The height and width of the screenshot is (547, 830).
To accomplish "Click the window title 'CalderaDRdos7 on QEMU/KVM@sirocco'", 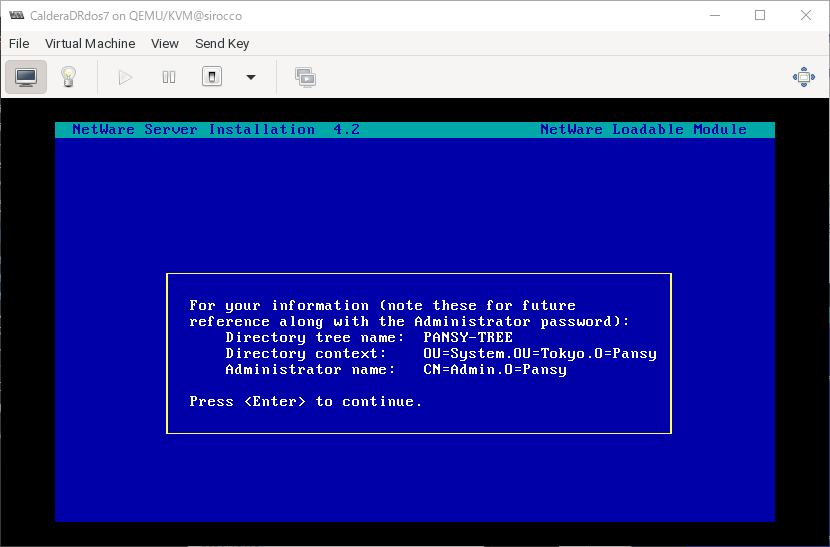I will click(136, 16).
